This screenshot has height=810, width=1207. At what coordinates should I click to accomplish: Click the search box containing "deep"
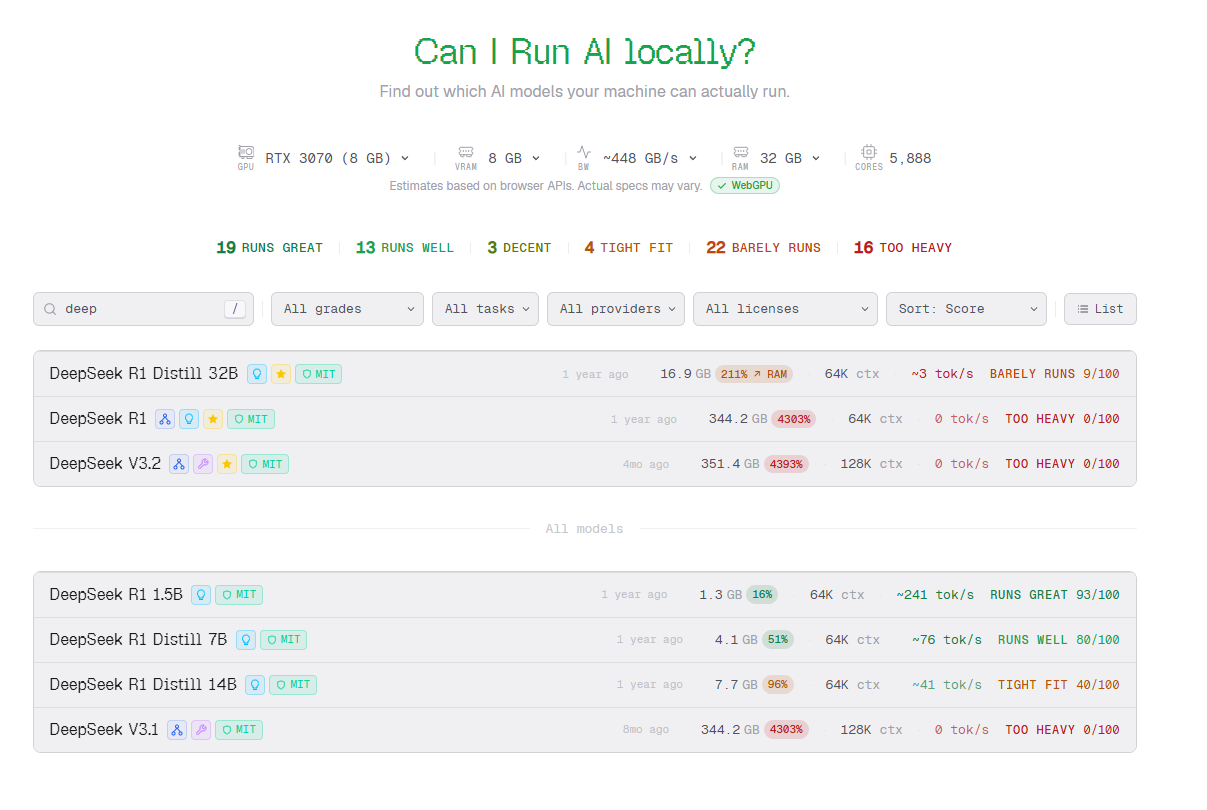pyautogui.click(x=140, y=309)
